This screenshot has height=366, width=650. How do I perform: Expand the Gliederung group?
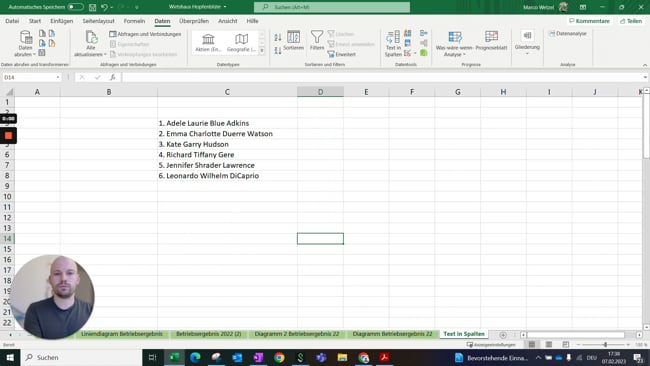(527, 43)
